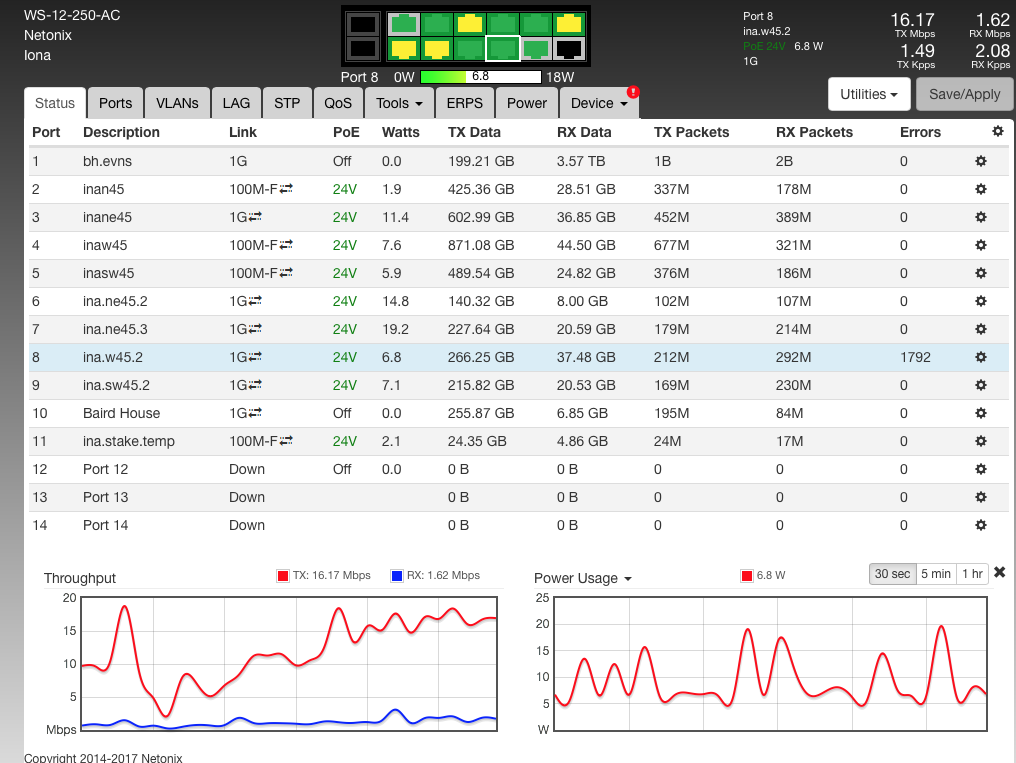Click port 11 icon in switch diagram
Viewport: 1016px width, 763px height.
click(569, 24)
